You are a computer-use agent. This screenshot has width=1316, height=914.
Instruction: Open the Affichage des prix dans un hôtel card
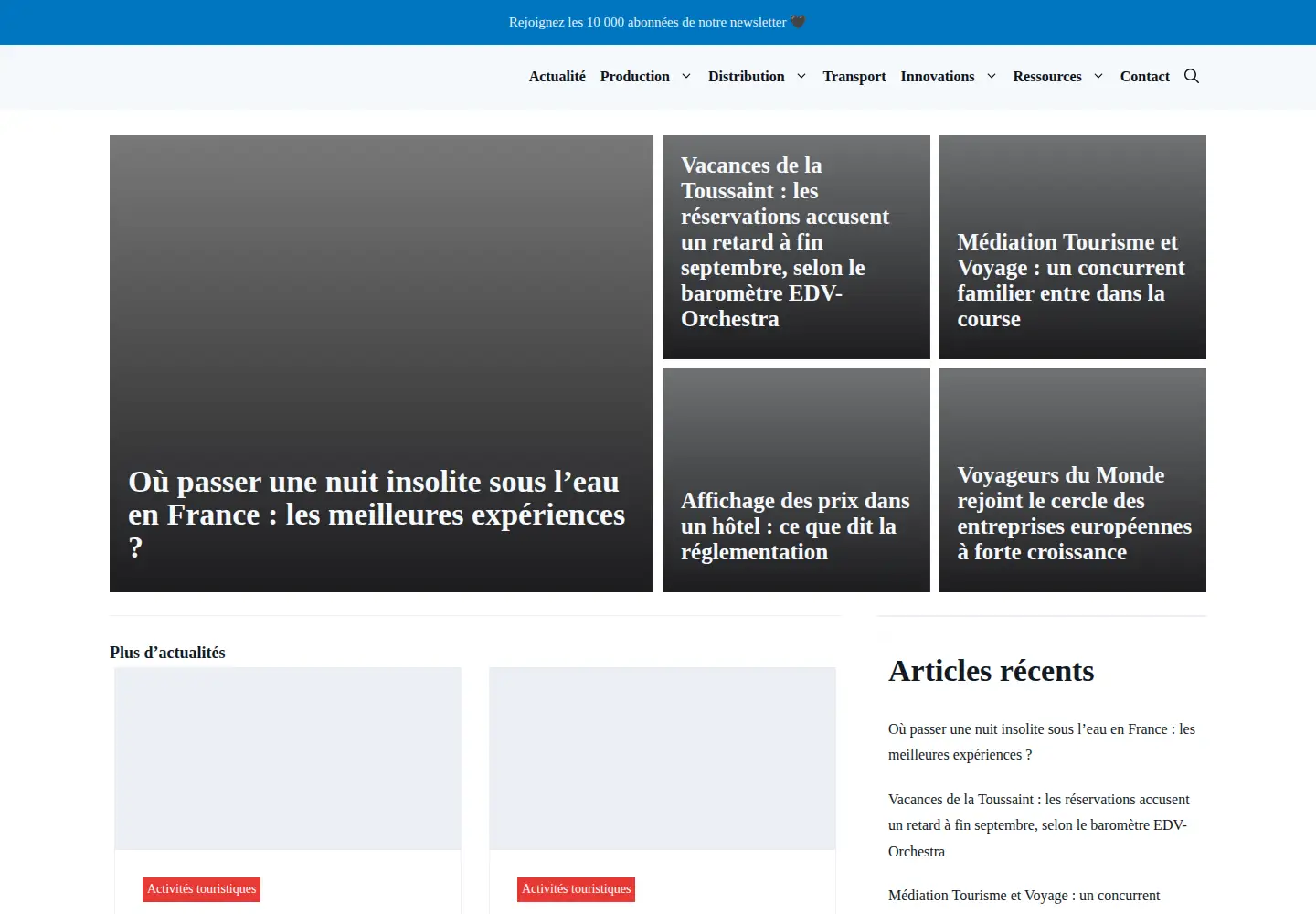pos(796,480)
